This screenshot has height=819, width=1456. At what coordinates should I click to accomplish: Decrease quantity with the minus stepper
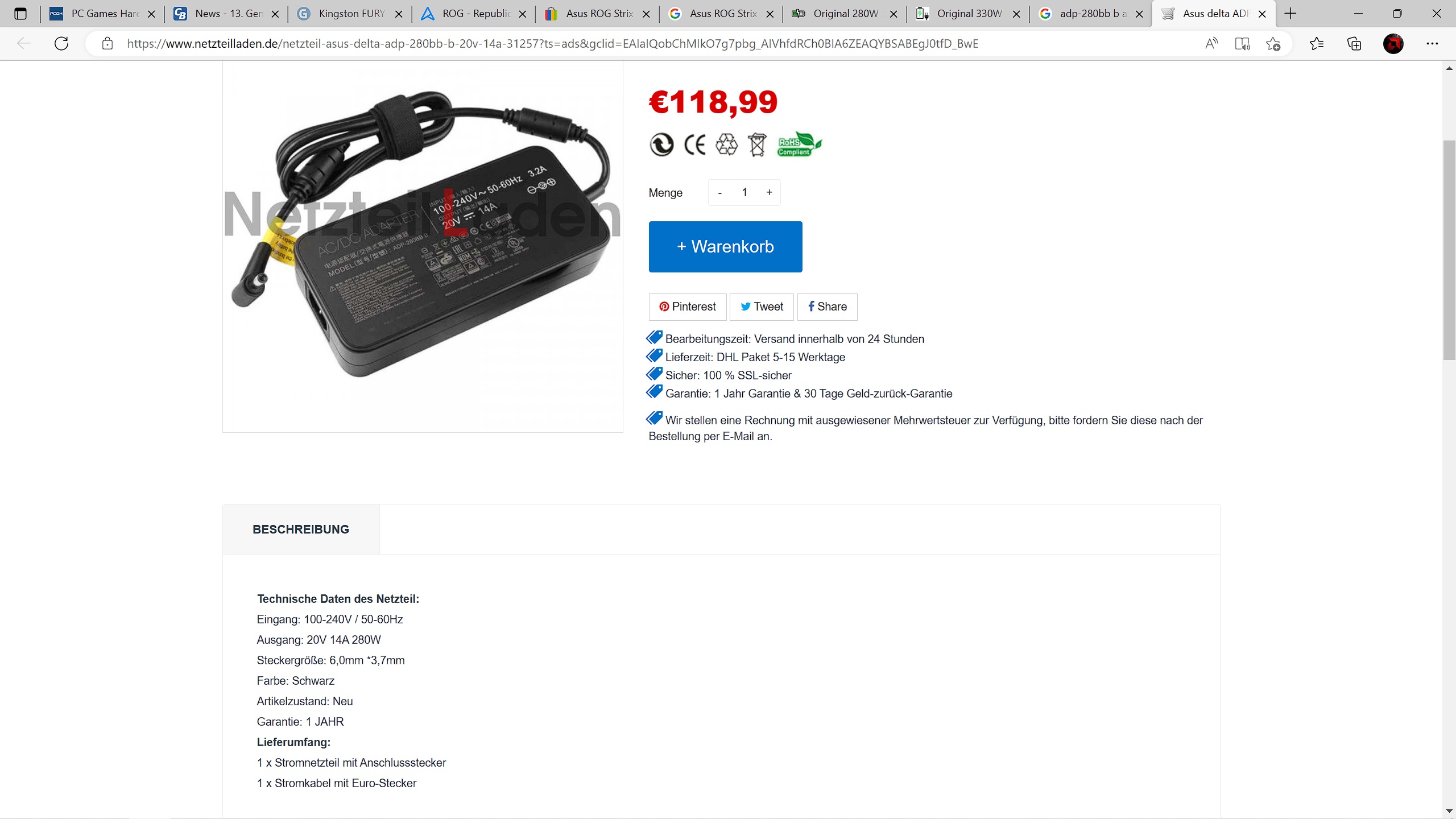click(x=720, y=192)
